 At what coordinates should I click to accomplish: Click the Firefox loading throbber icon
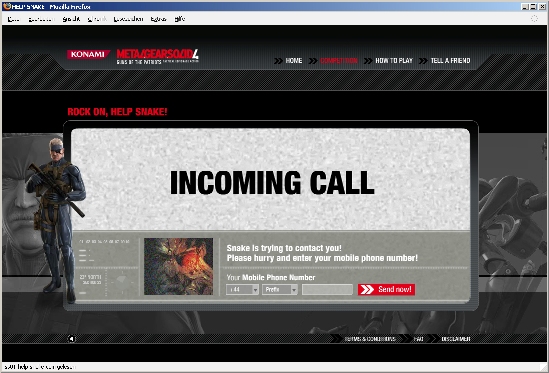(534, 19)
